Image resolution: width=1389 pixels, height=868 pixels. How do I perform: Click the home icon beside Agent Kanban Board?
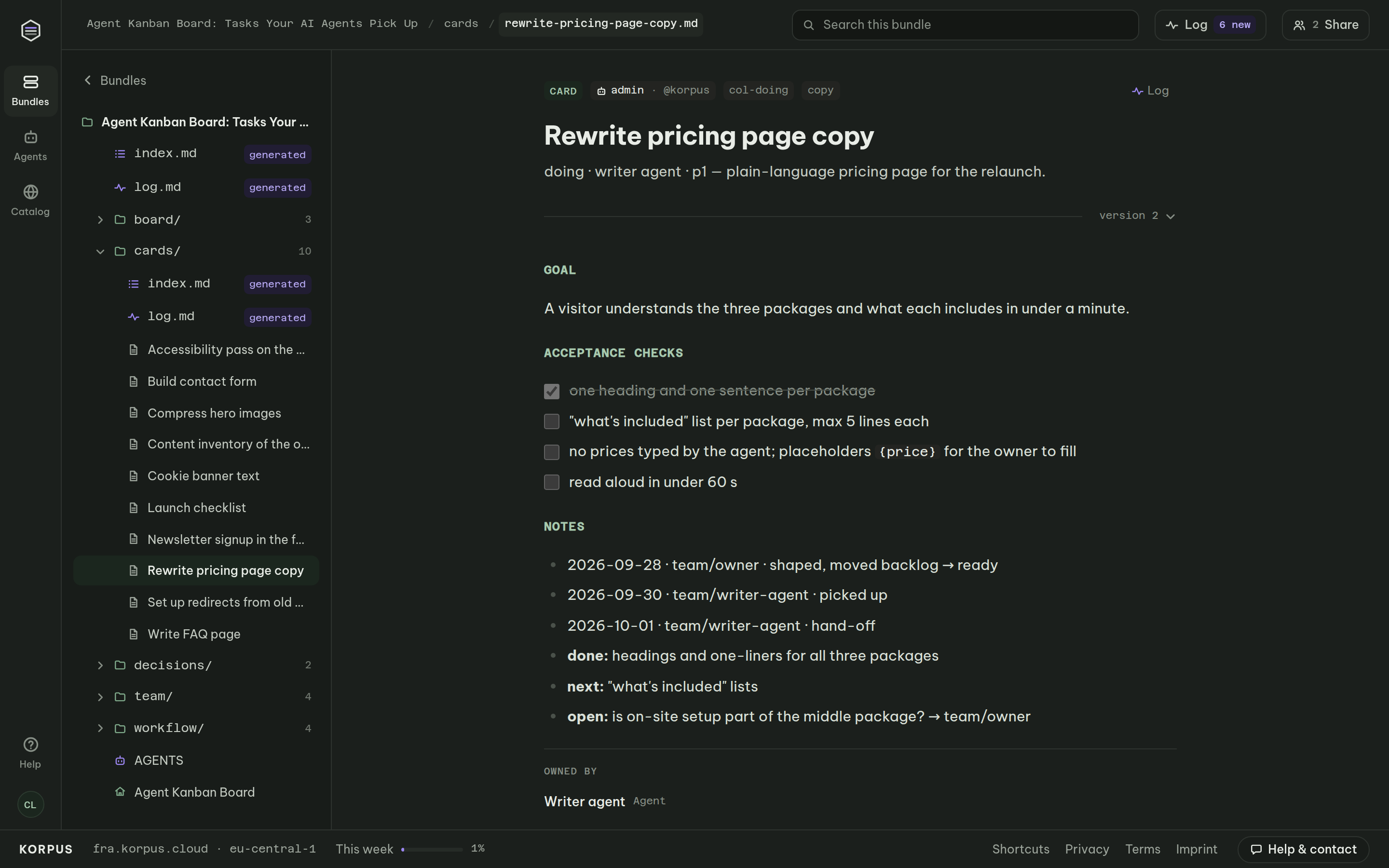click(x=120, y=792)
